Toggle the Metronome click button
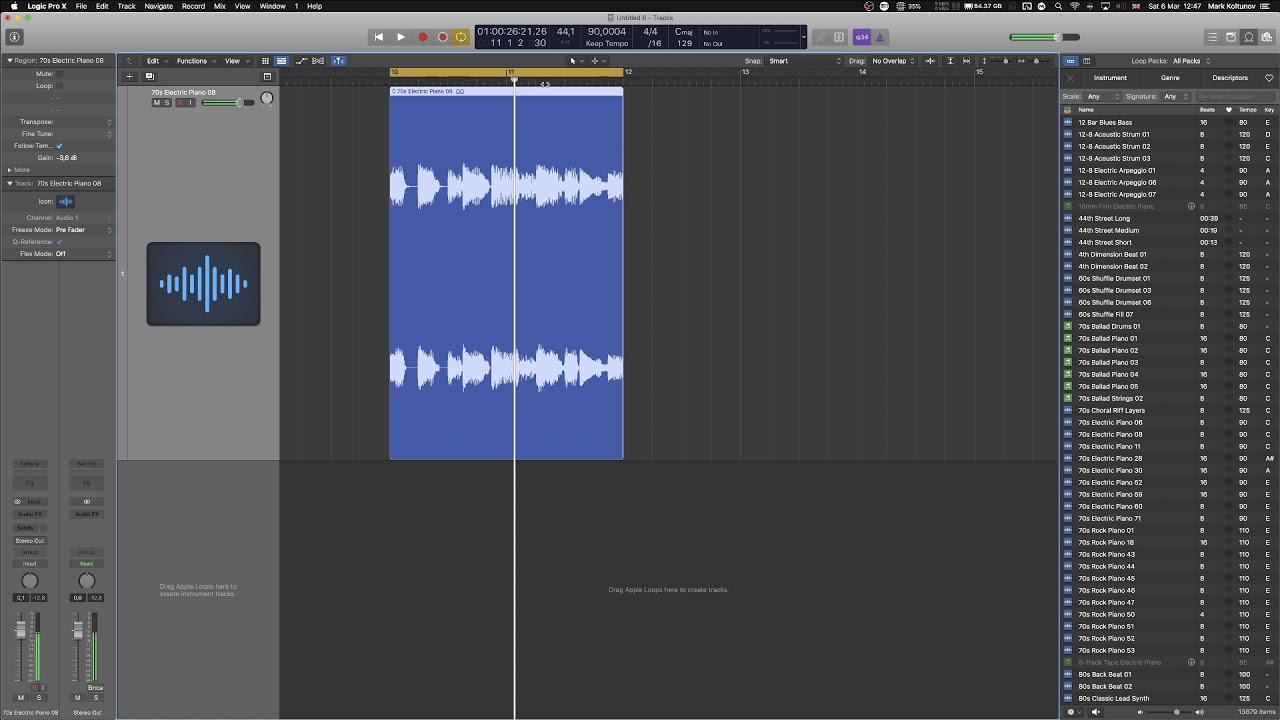This screenshot has height=720, width=1280. click(x=880, y=37)
